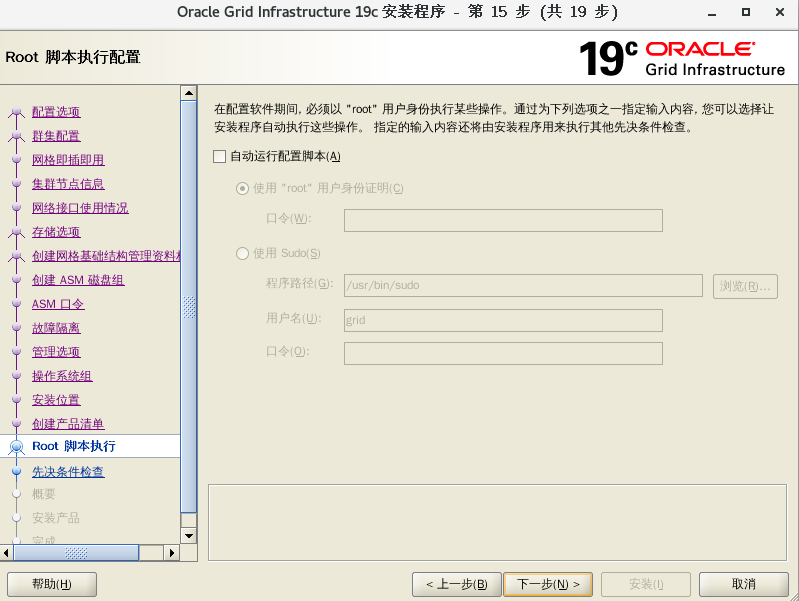Open the 管理选项 step link
Viewport: 799px width, 601px height.
(56, 352)
